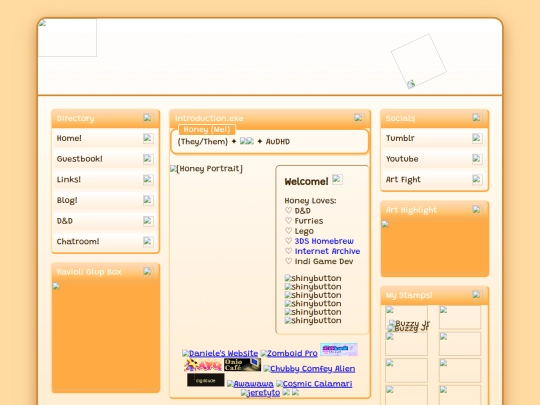This screenshot has height=405, width=540.
Task: Click the icon beside Links!
Action: point(148,179)
